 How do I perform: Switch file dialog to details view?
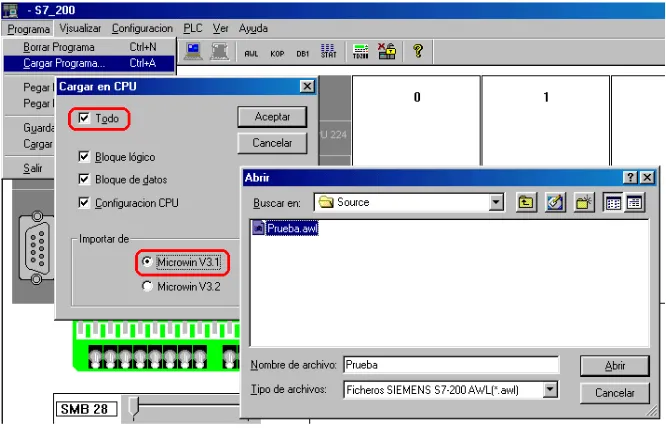(634, 202)
